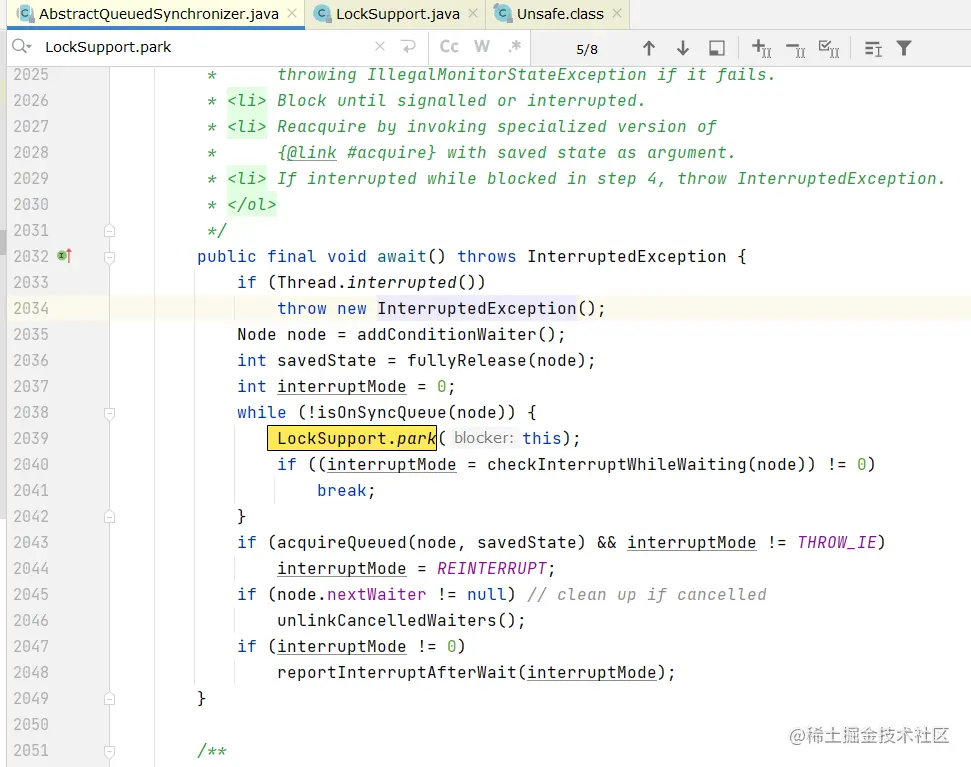This screenshot has height=767, width=971.
Task: Close the Unsafe.class tab
Action: point(617,13)
